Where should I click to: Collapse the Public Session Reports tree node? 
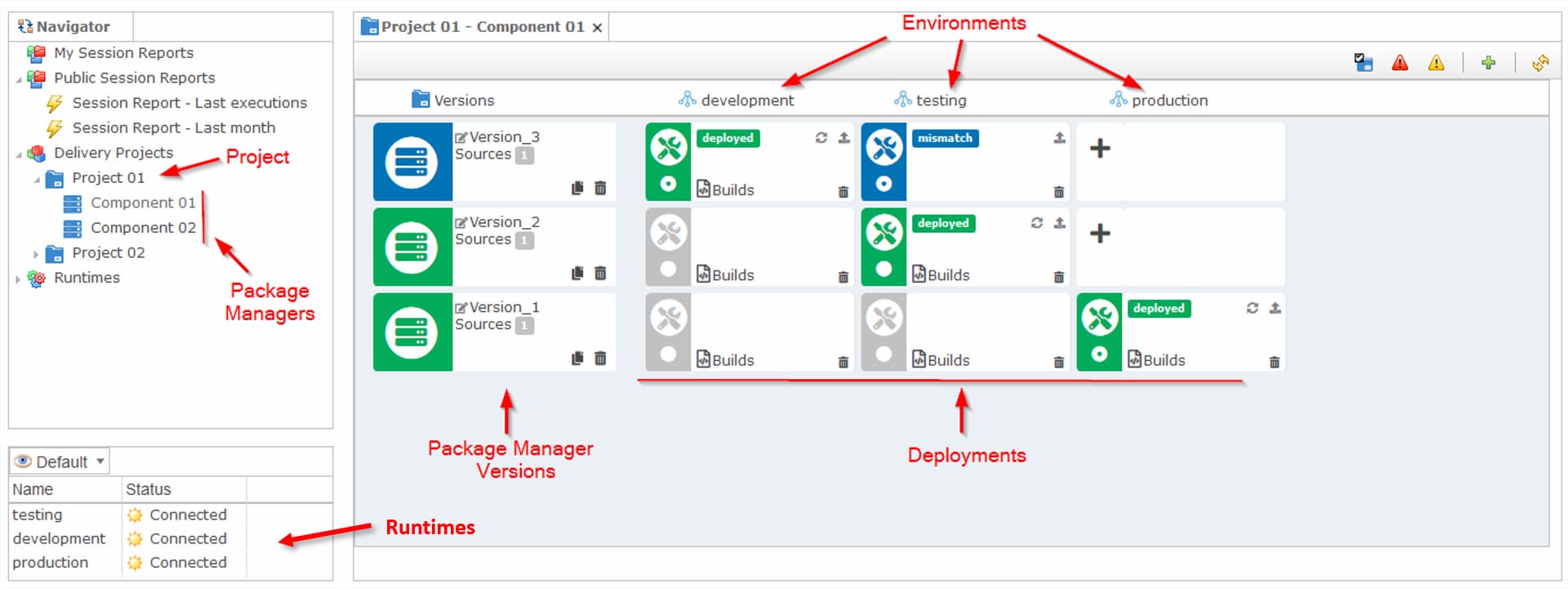click(x=19, y=79)
